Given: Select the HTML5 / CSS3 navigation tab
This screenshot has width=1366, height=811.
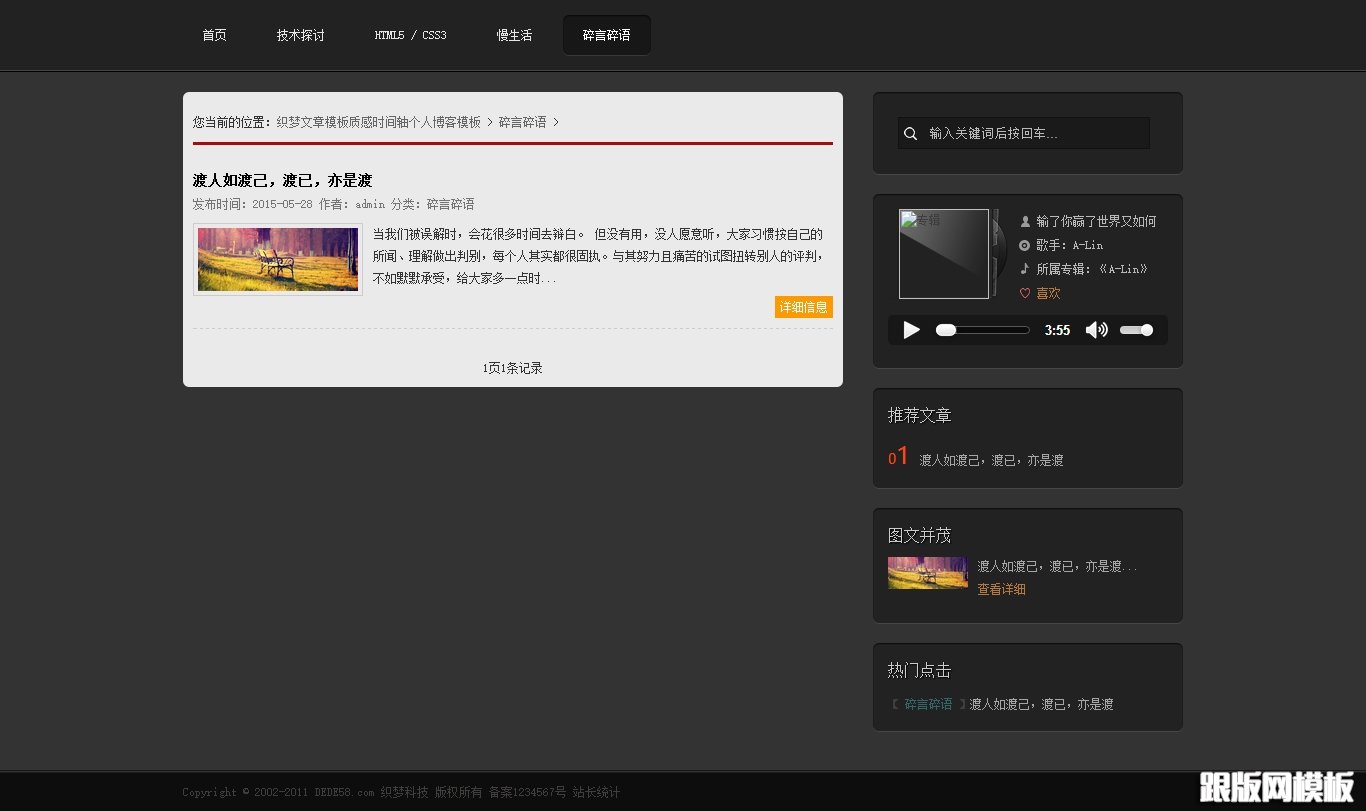Looking at the screenshot, I should pyautogui.click(x=410, y=34).
